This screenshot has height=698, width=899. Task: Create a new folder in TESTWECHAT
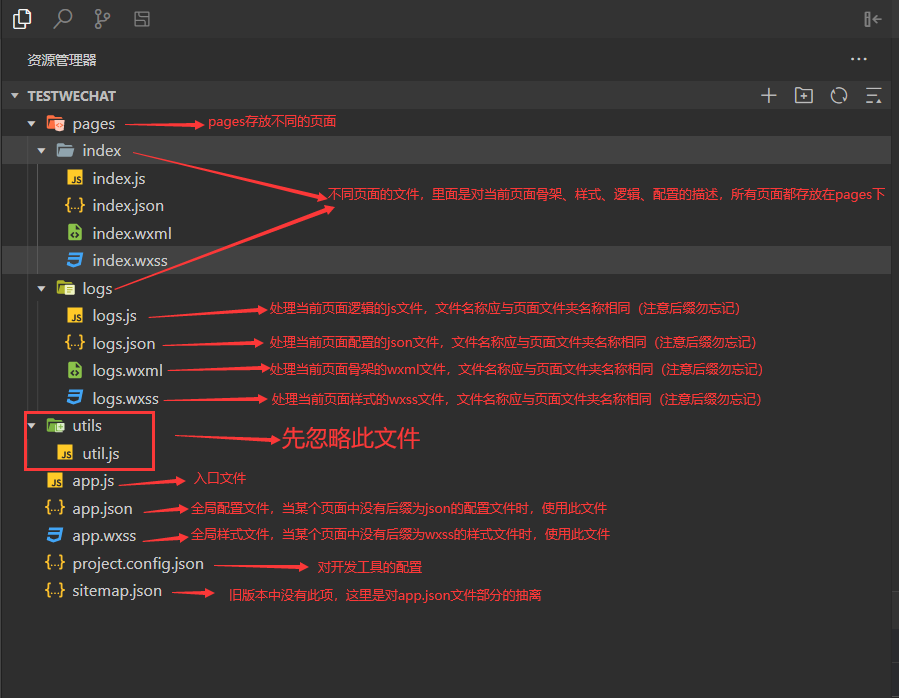point(803,95)
